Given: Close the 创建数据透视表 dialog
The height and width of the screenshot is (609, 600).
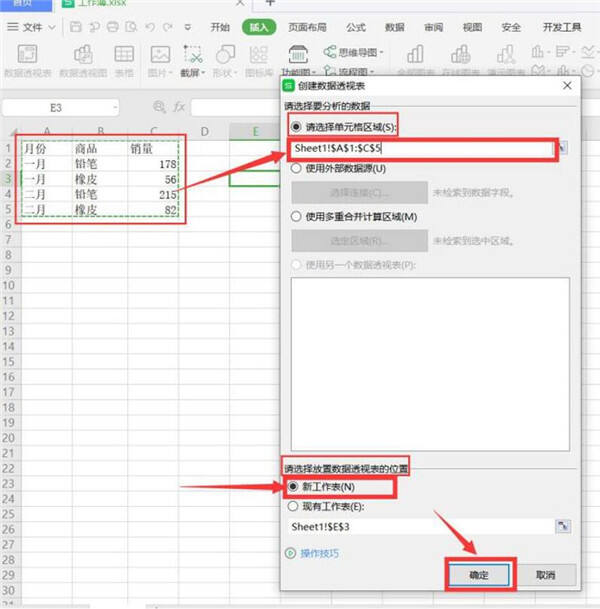Looking at the screenshot, I should (x=567, y=85).
